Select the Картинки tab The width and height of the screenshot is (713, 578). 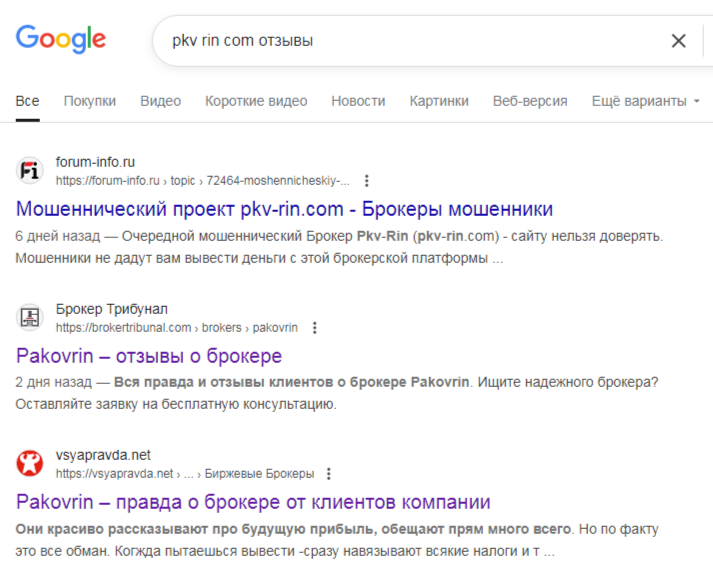[x=439, y=101]
